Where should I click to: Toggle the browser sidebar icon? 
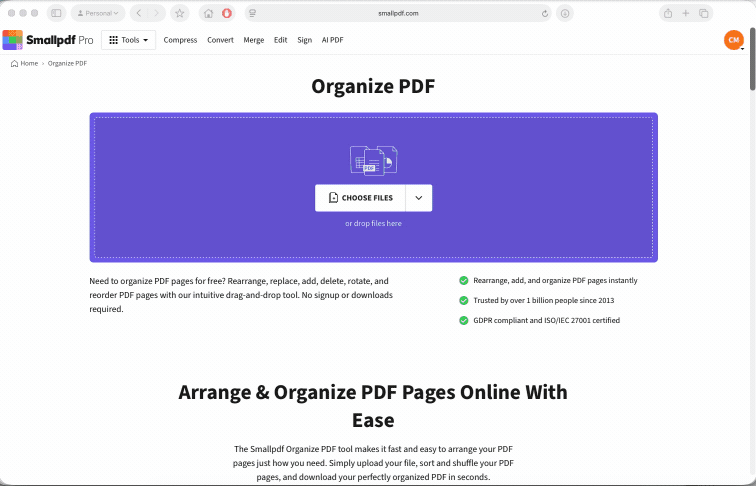pos(56,14)
